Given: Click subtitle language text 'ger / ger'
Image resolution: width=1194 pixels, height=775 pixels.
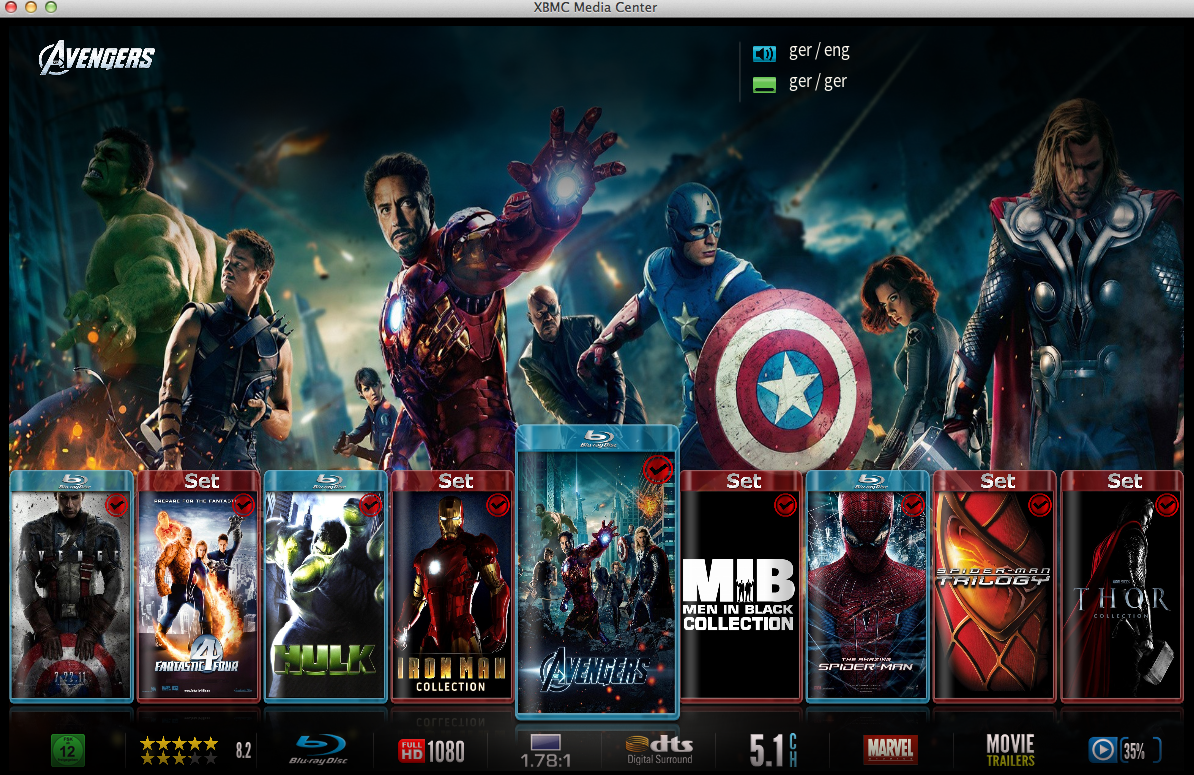Looking at the screenshot, I should point(818,82).
